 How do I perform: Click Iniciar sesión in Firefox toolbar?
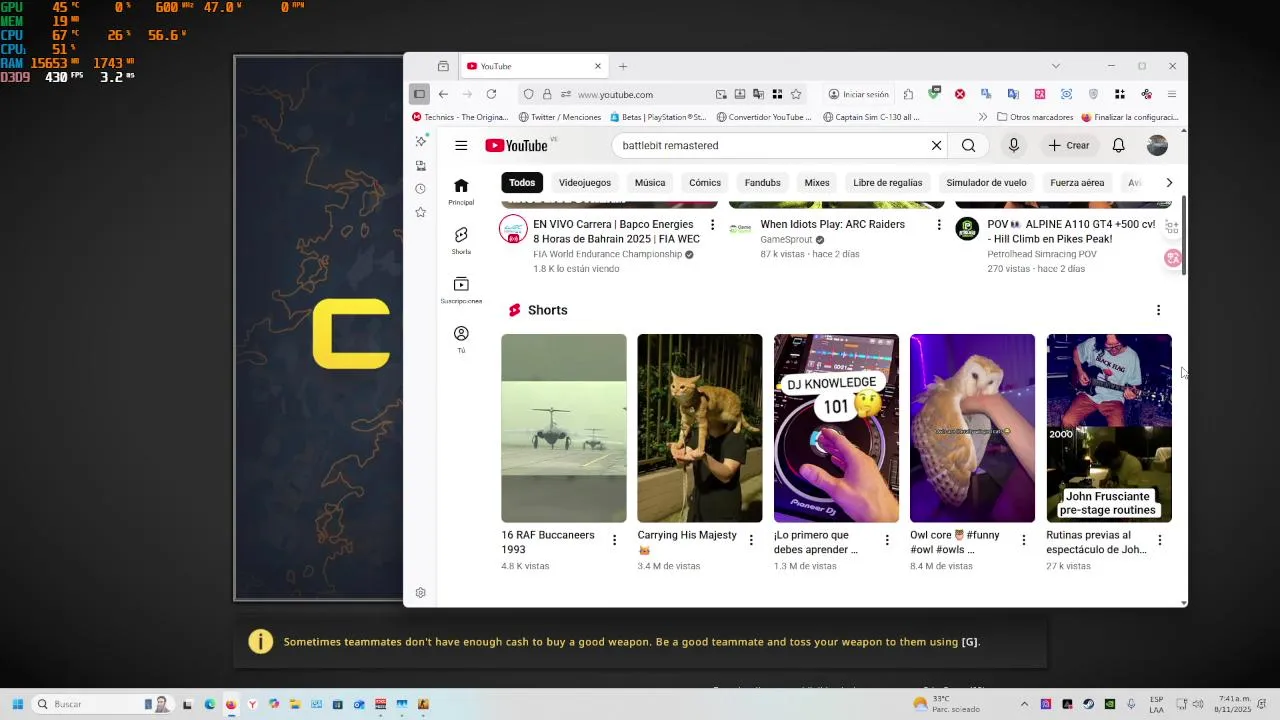858,94
